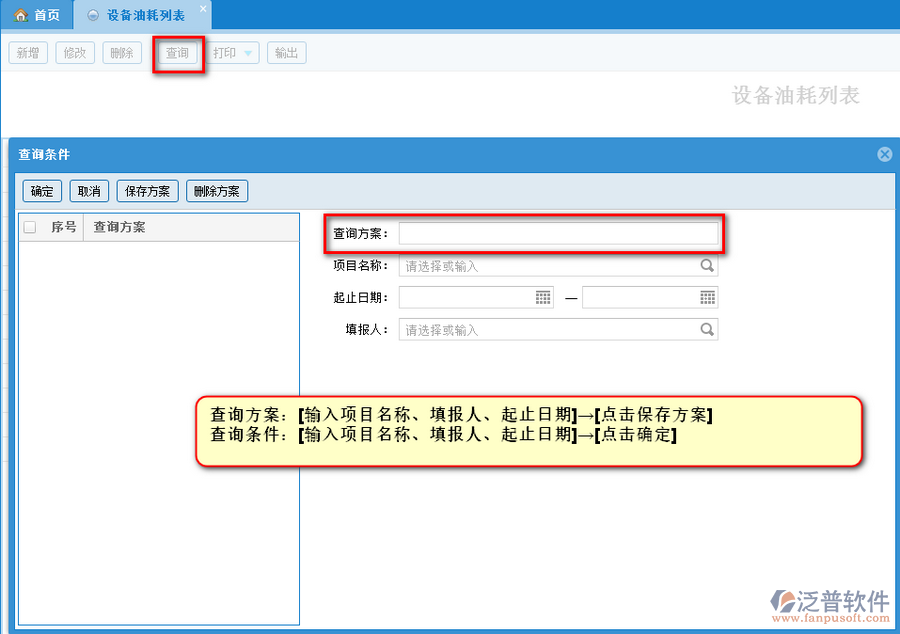Click the 输出 toolbar button
Viewport: 900px width, 634px height.
pyautogui.click(x=286, y=53)
